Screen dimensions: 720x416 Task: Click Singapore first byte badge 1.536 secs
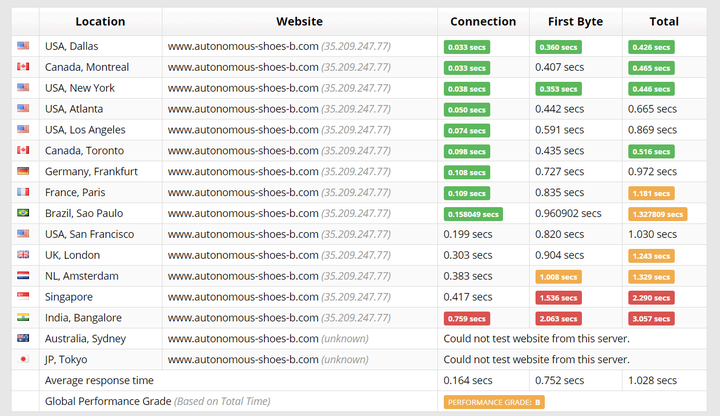pos(558,298)
